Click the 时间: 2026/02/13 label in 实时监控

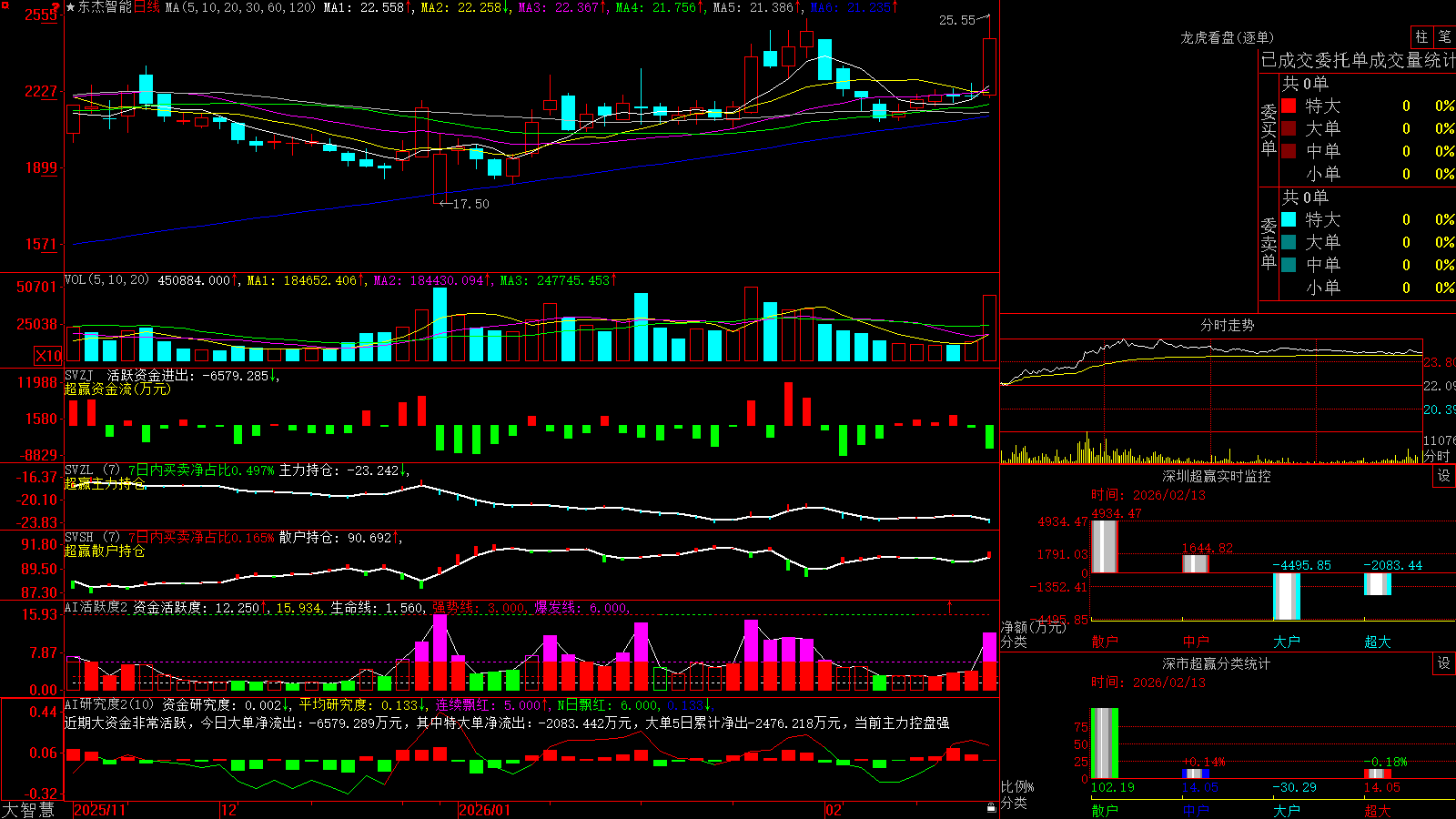point(1148,495)
